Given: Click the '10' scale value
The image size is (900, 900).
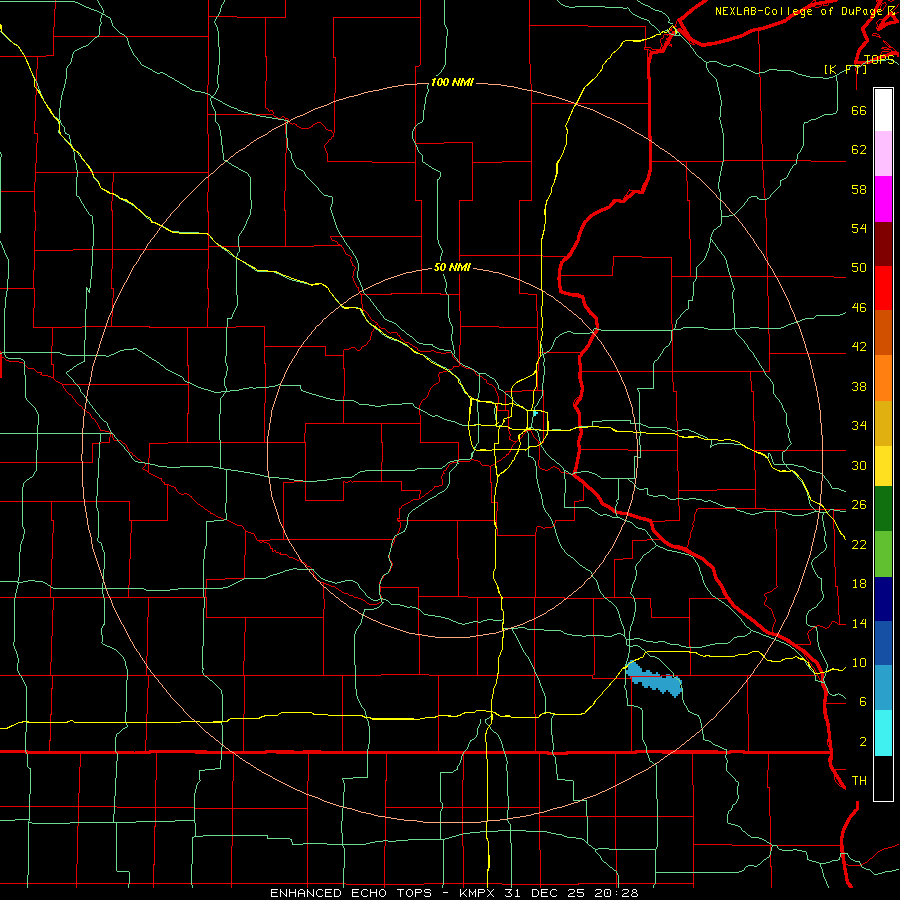Looking at the screenshot, I should click(859, 663).
